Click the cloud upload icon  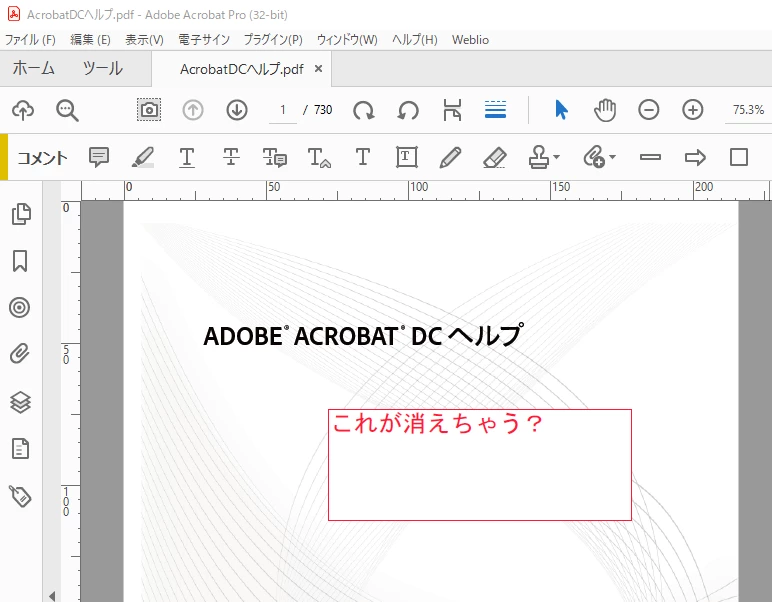pyautogui.click(x=23, y=110)
